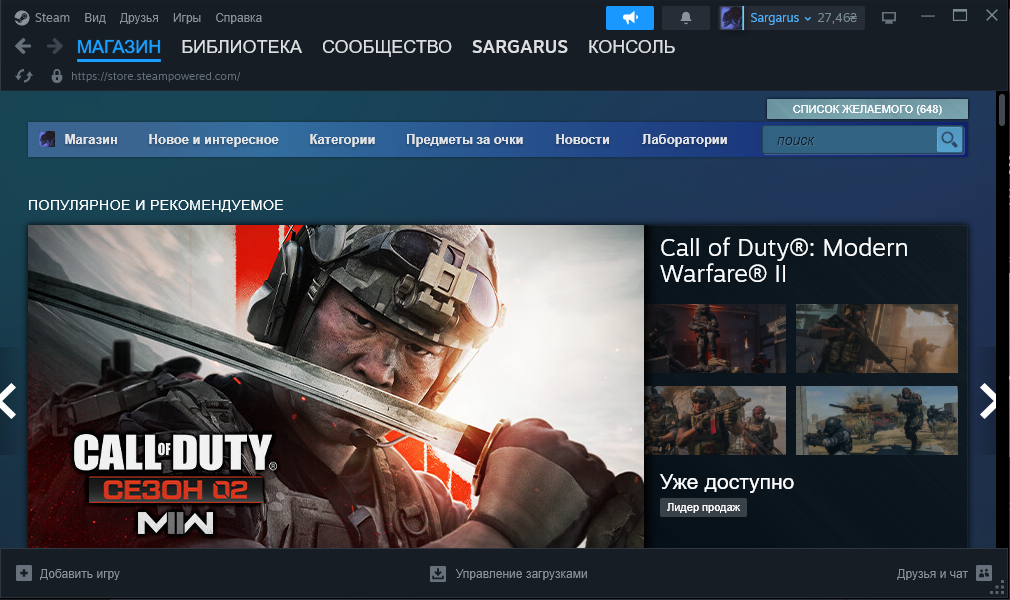Screen dimensions: 1010x600
Task: Open the Новости tab
Action: pyautogui.click(x=582, y=139)
